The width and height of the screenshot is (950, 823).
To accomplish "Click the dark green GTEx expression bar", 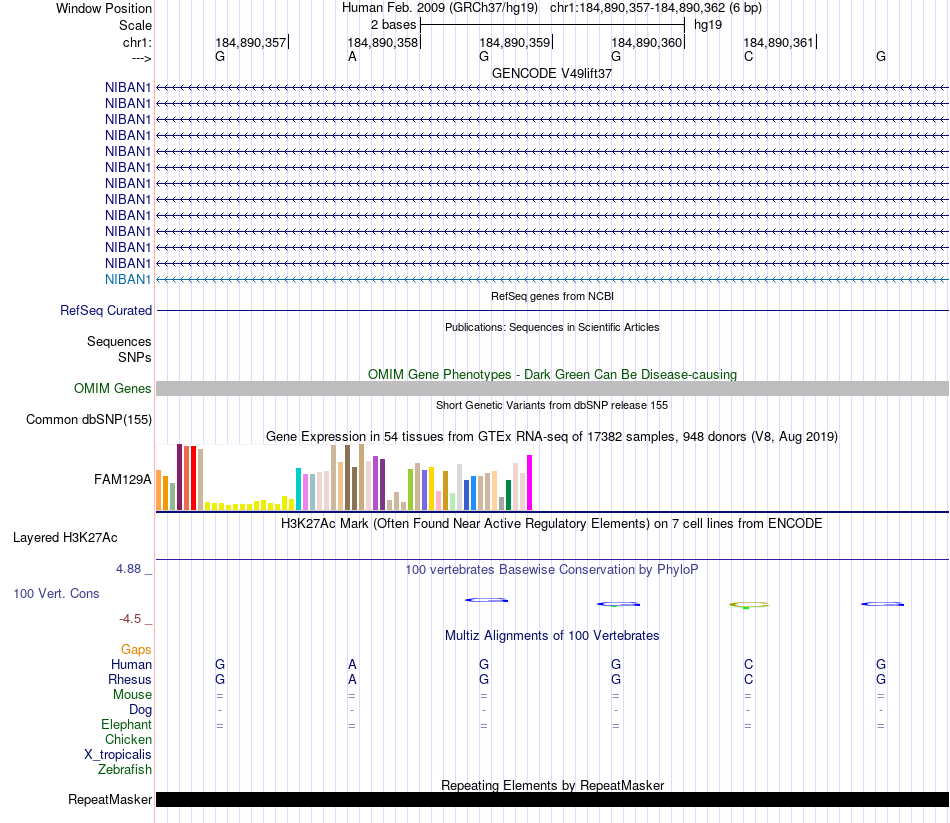I will (508, 495).
